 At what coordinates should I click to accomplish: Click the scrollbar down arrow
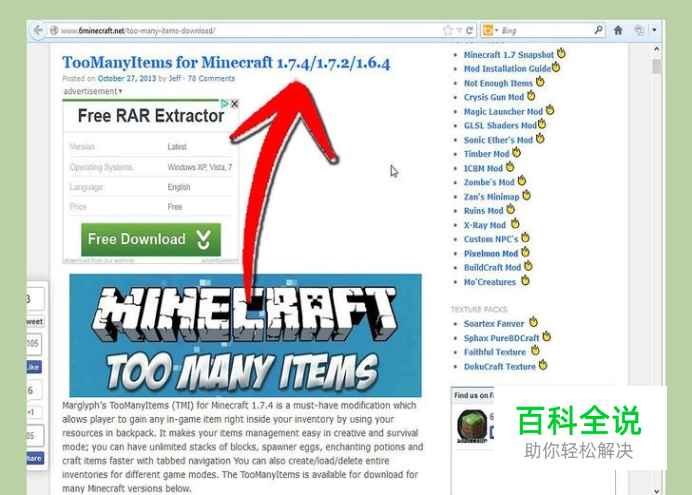point(657,491)
